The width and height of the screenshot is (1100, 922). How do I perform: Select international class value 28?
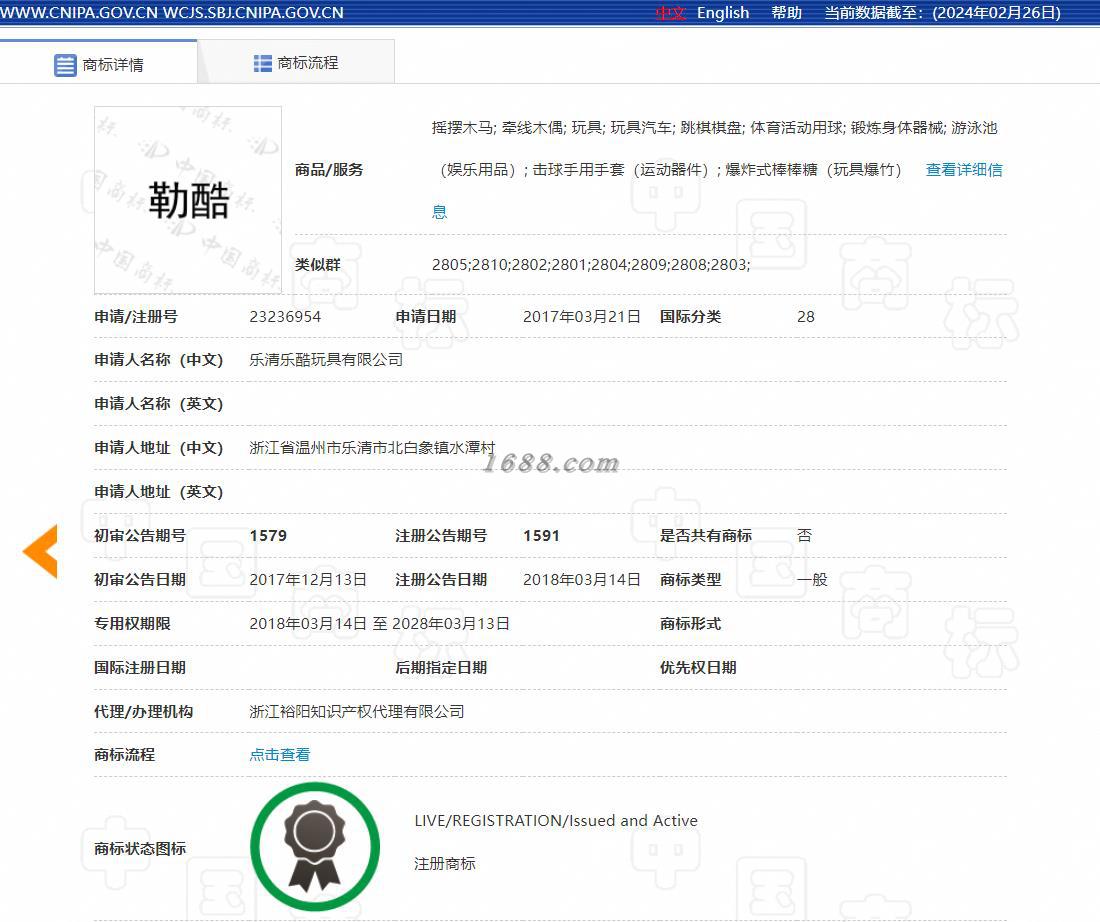pos(806,317)
